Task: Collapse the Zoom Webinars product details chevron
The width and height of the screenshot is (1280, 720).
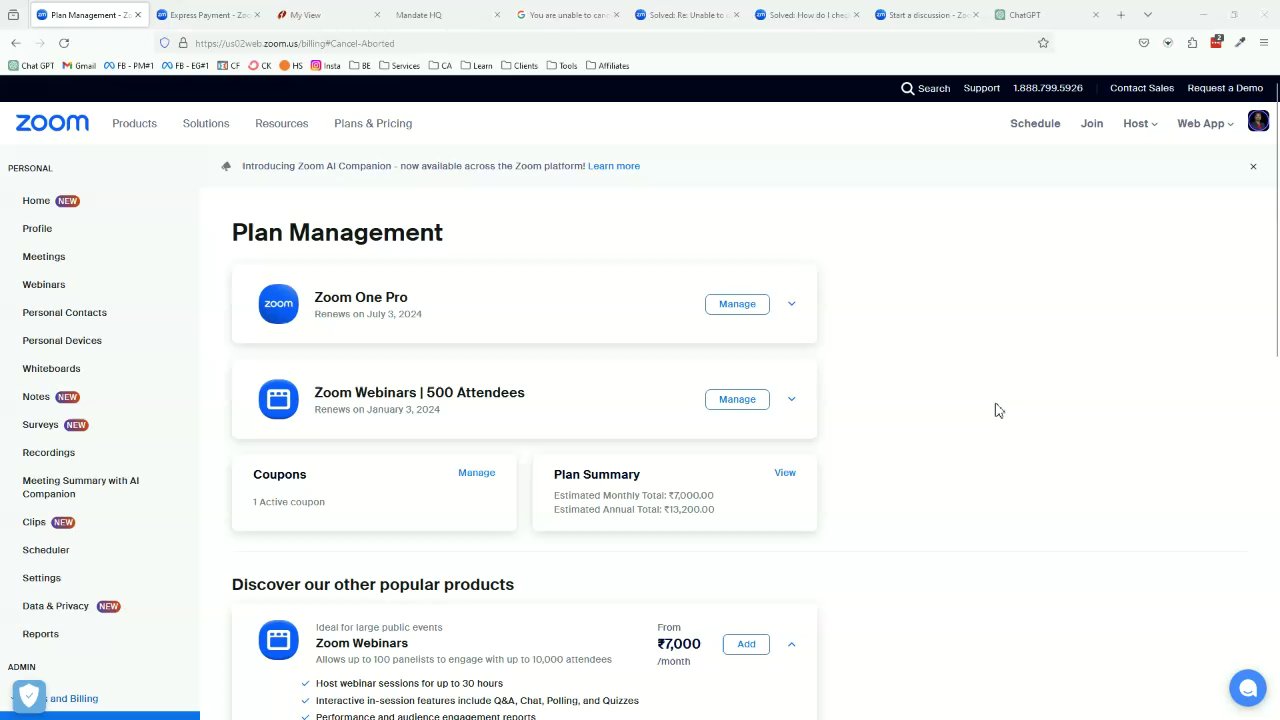Action: [791, 644]
